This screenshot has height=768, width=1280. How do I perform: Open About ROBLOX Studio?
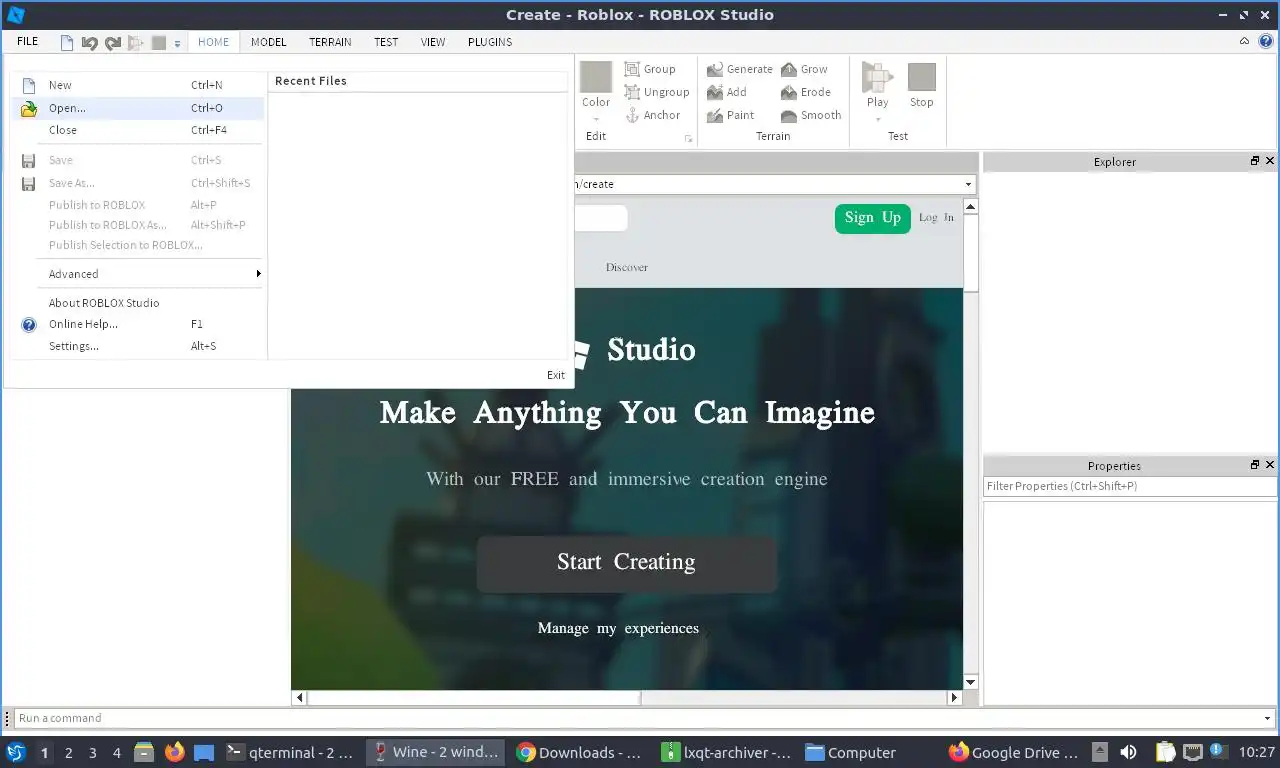[x=138, y=303]
